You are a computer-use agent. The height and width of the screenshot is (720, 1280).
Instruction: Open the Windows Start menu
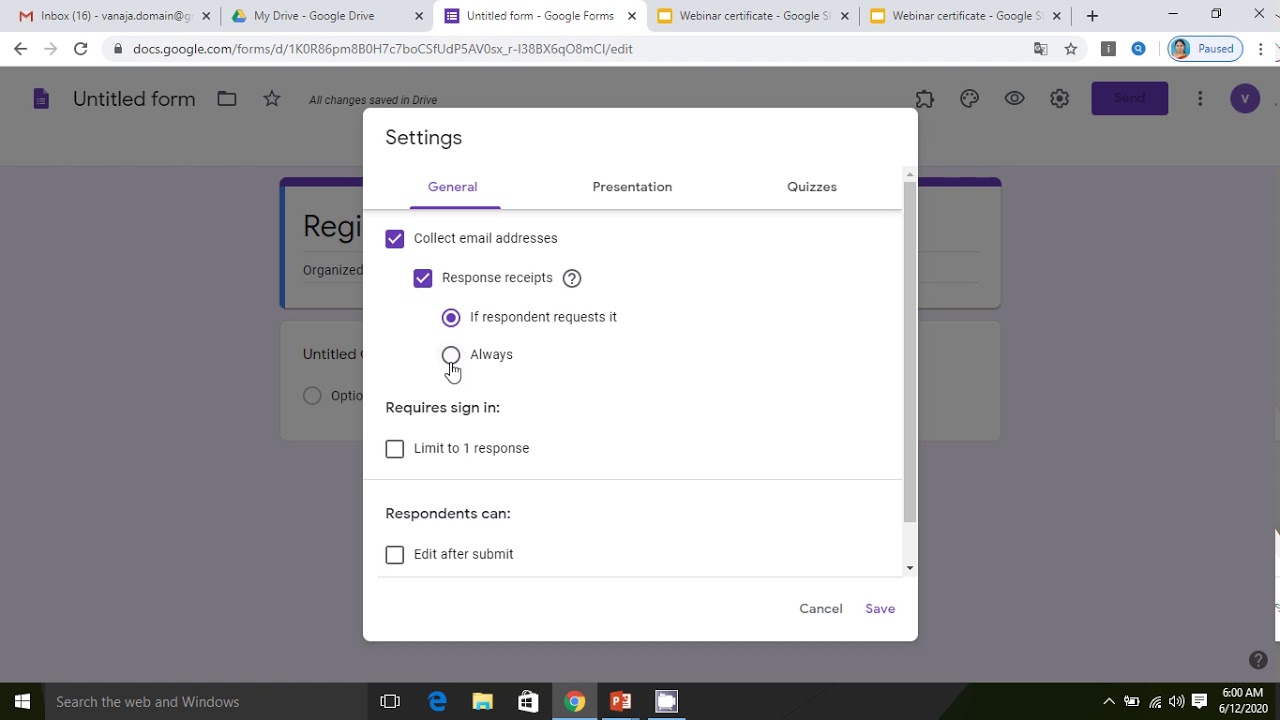point(22,702)
